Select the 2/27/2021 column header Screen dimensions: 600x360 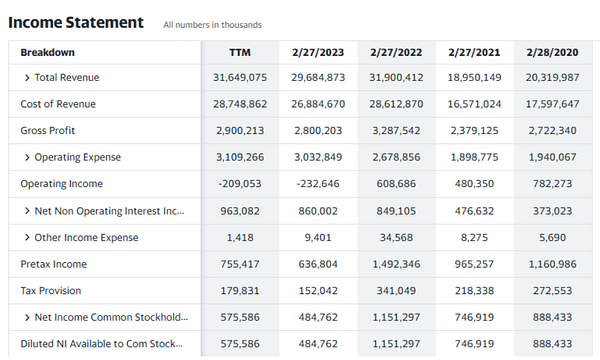[474, 52]
